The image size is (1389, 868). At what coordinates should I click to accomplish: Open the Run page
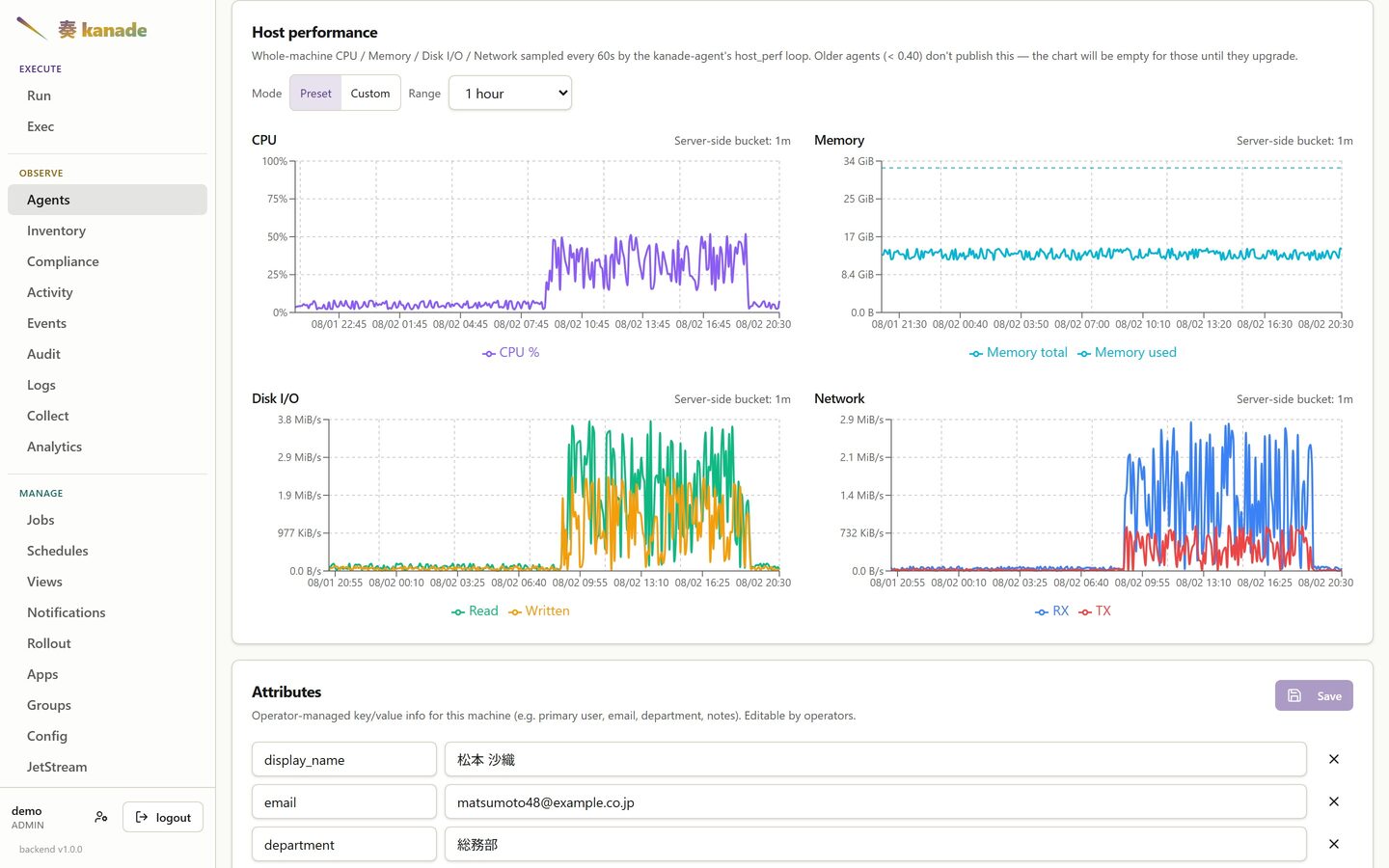coord(107,95)
